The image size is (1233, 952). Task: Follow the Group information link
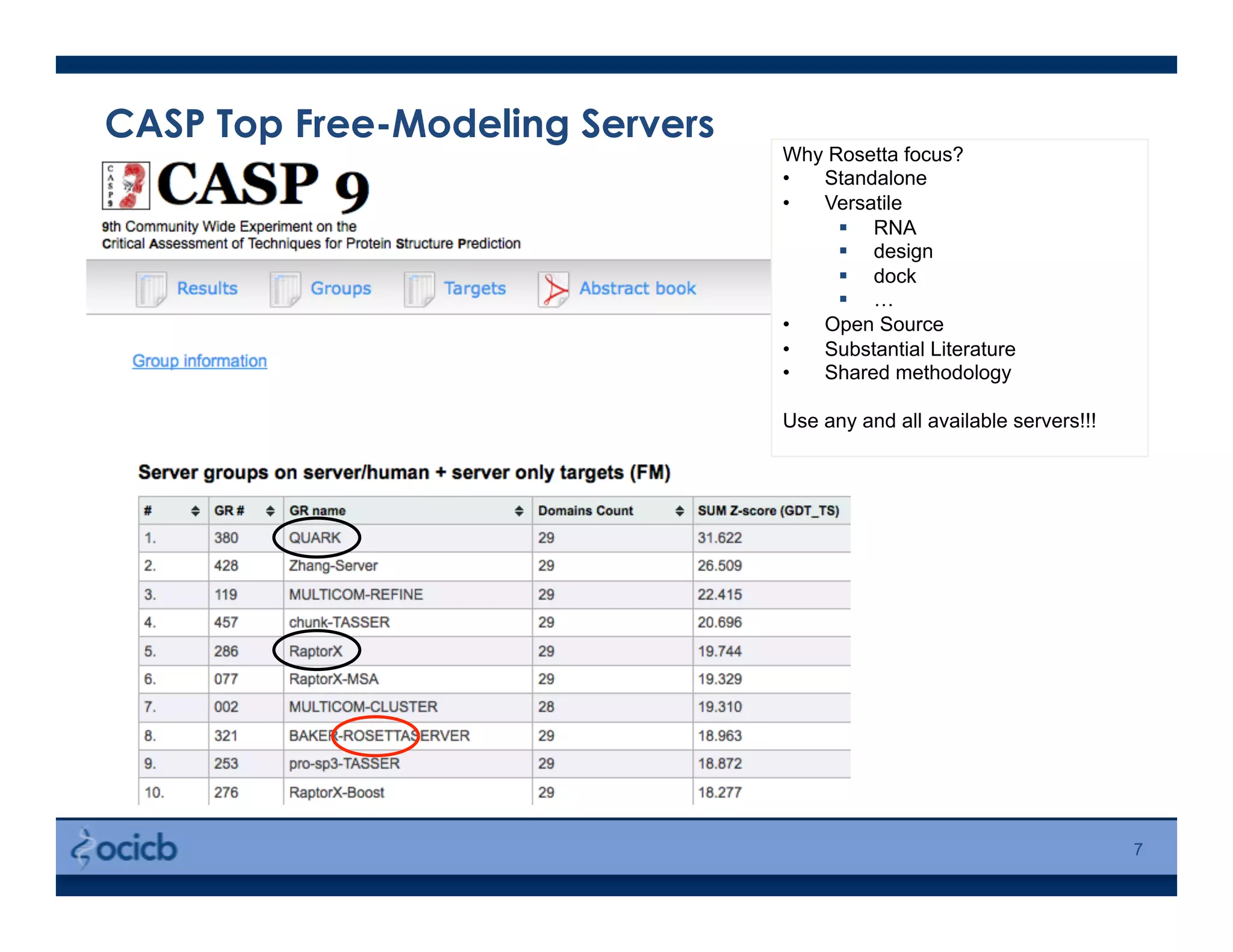(199, 360)
